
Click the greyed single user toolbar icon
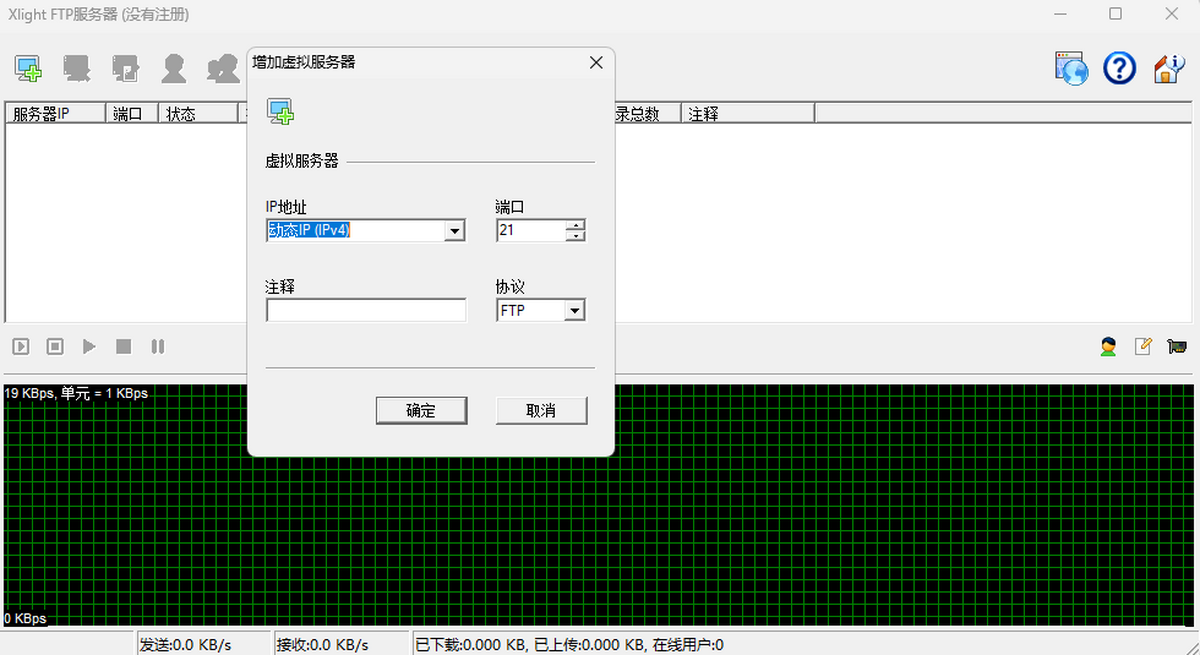pyautogui.click(x=174, y=68)
